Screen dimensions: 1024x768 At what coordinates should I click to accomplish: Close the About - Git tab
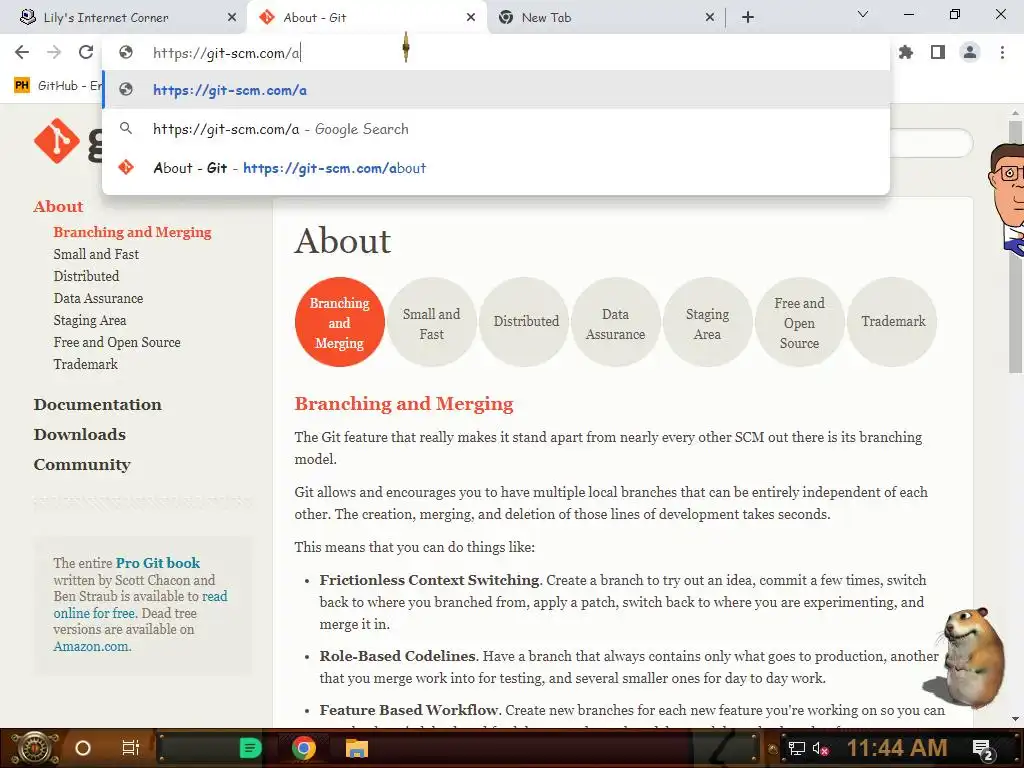click(x=471, y=18)
